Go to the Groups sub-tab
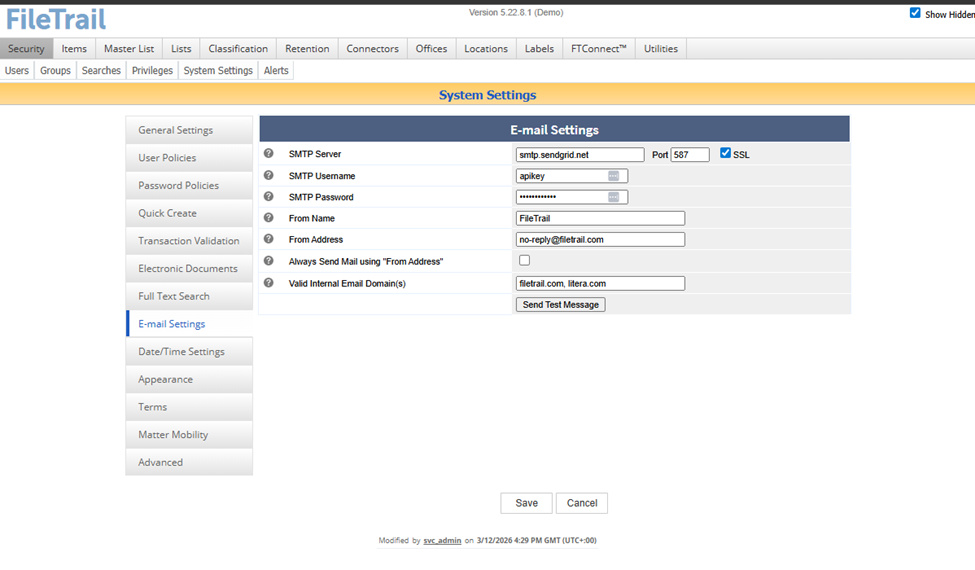 55,70
